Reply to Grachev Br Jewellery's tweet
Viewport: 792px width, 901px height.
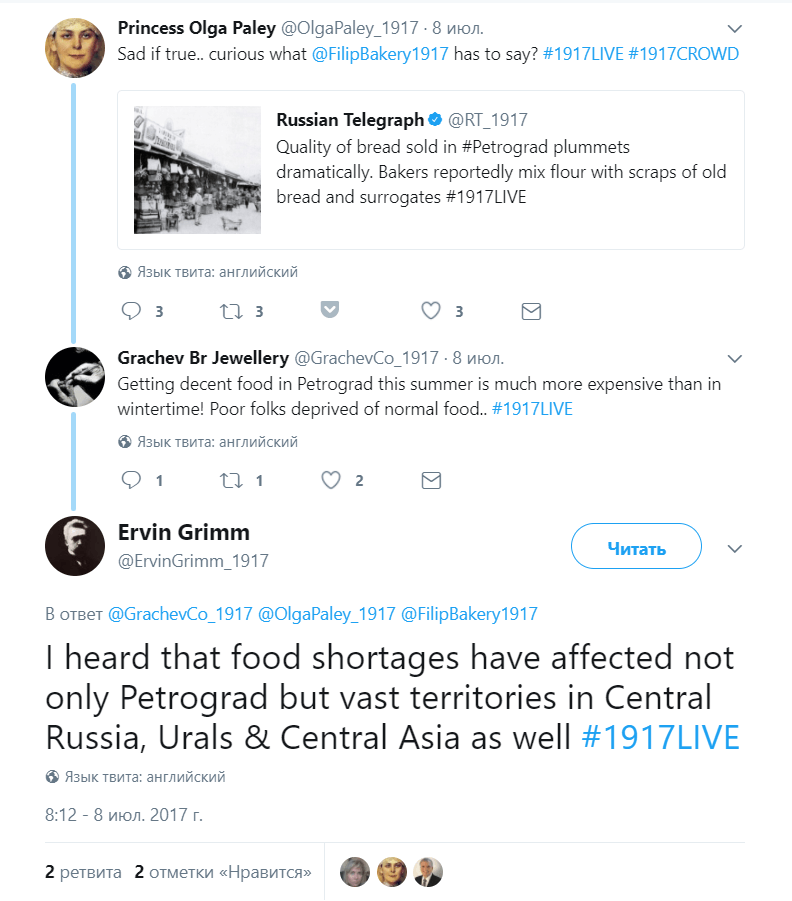[131, 481]
